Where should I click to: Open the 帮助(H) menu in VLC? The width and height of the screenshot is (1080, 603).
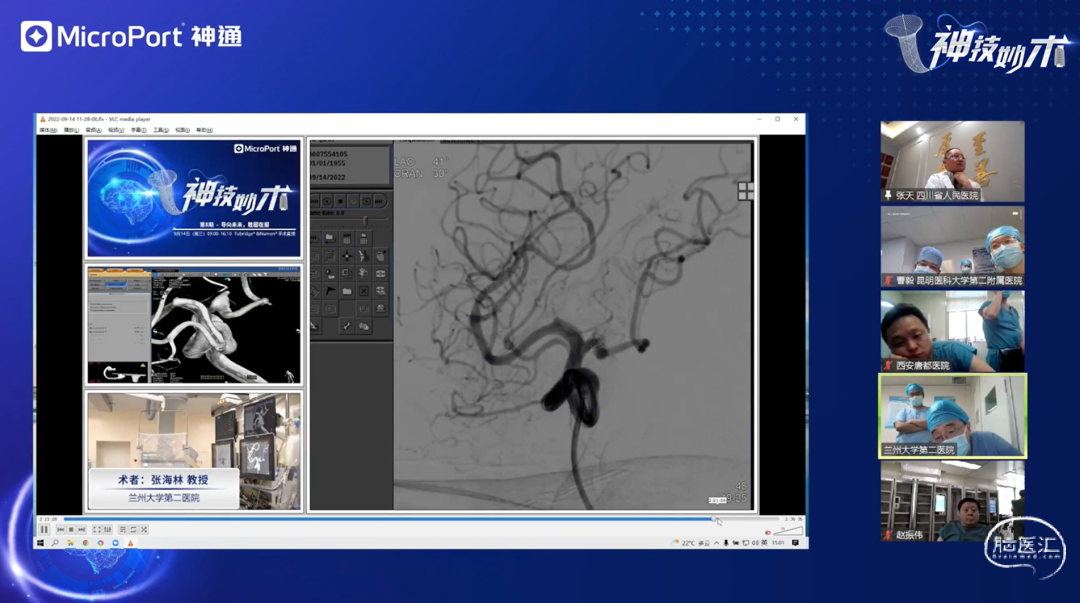[205, 130]
